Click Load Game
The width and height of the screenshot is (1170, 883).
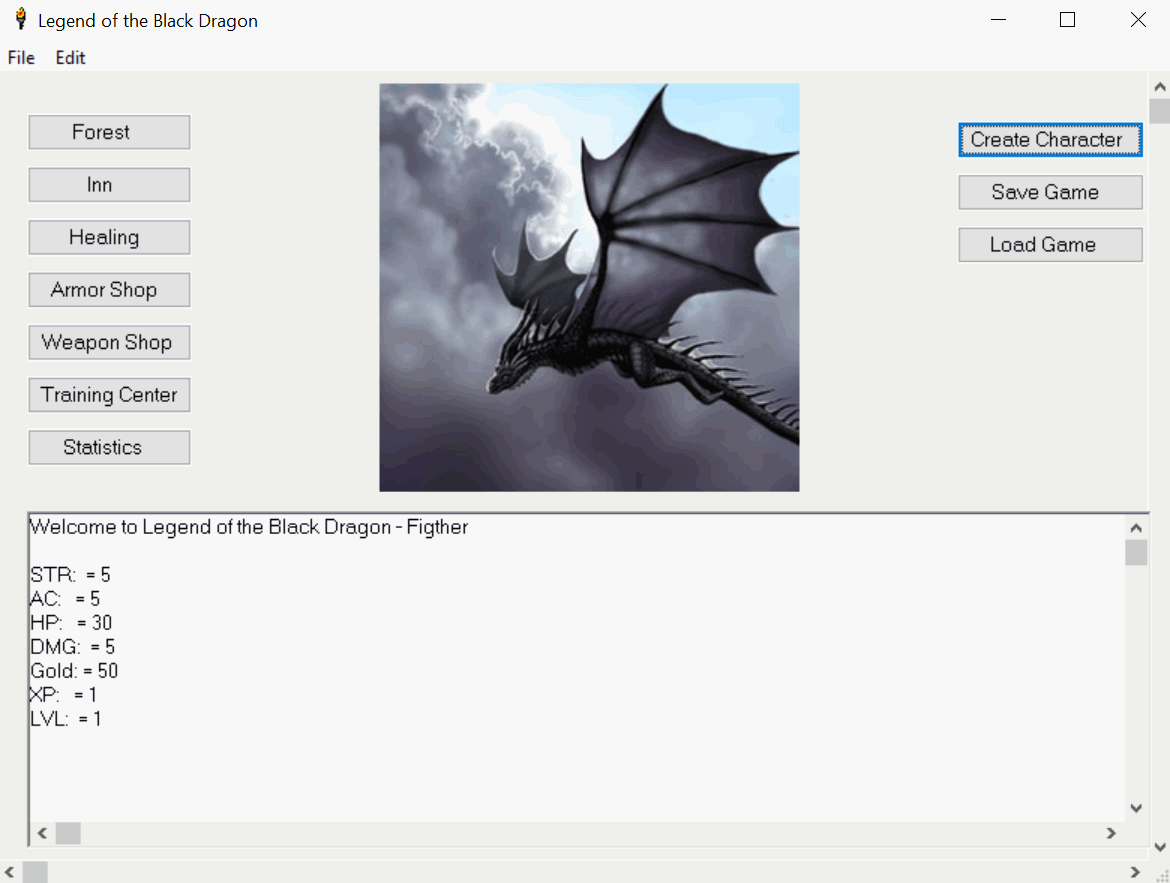coord(1050,245)
